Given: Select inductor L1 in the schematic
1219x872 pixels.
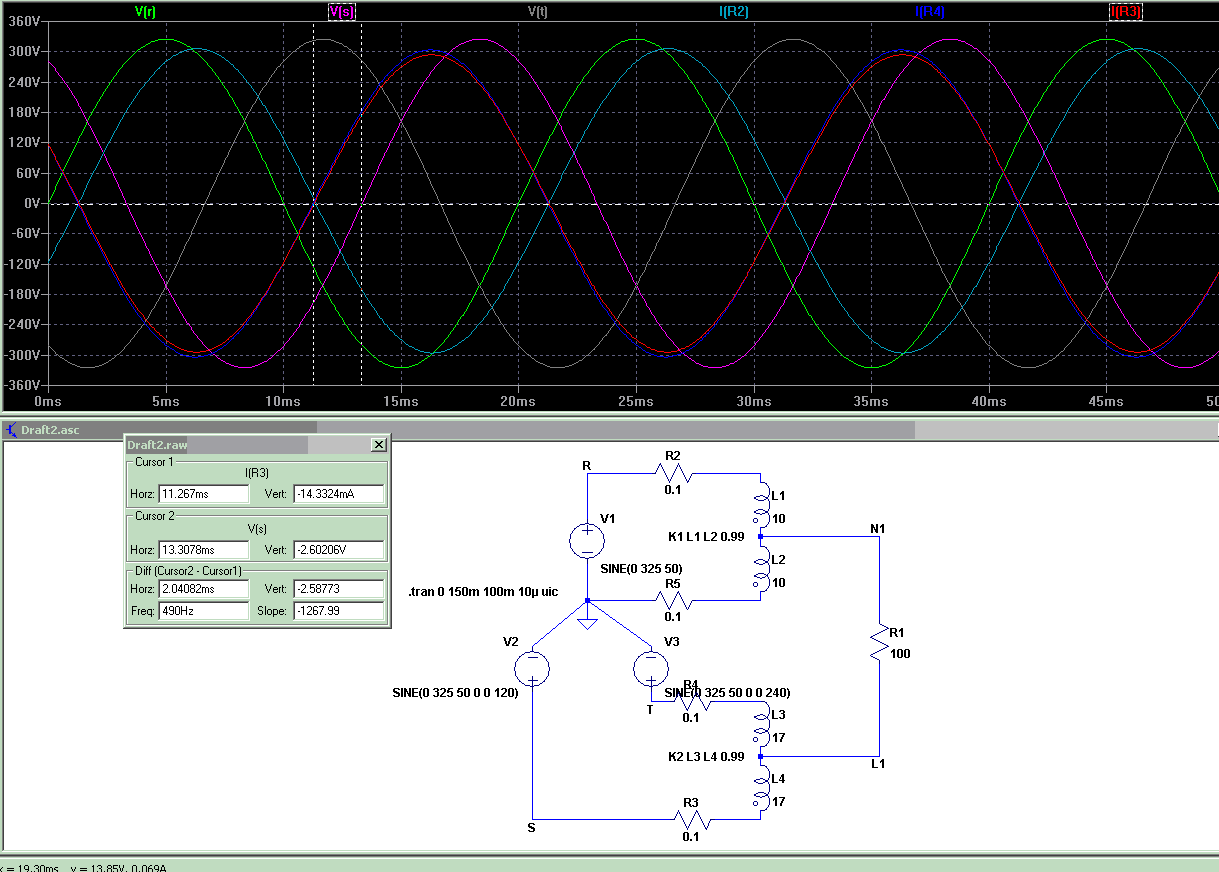Looking at the screenshot, I should [x=761, y=506].
